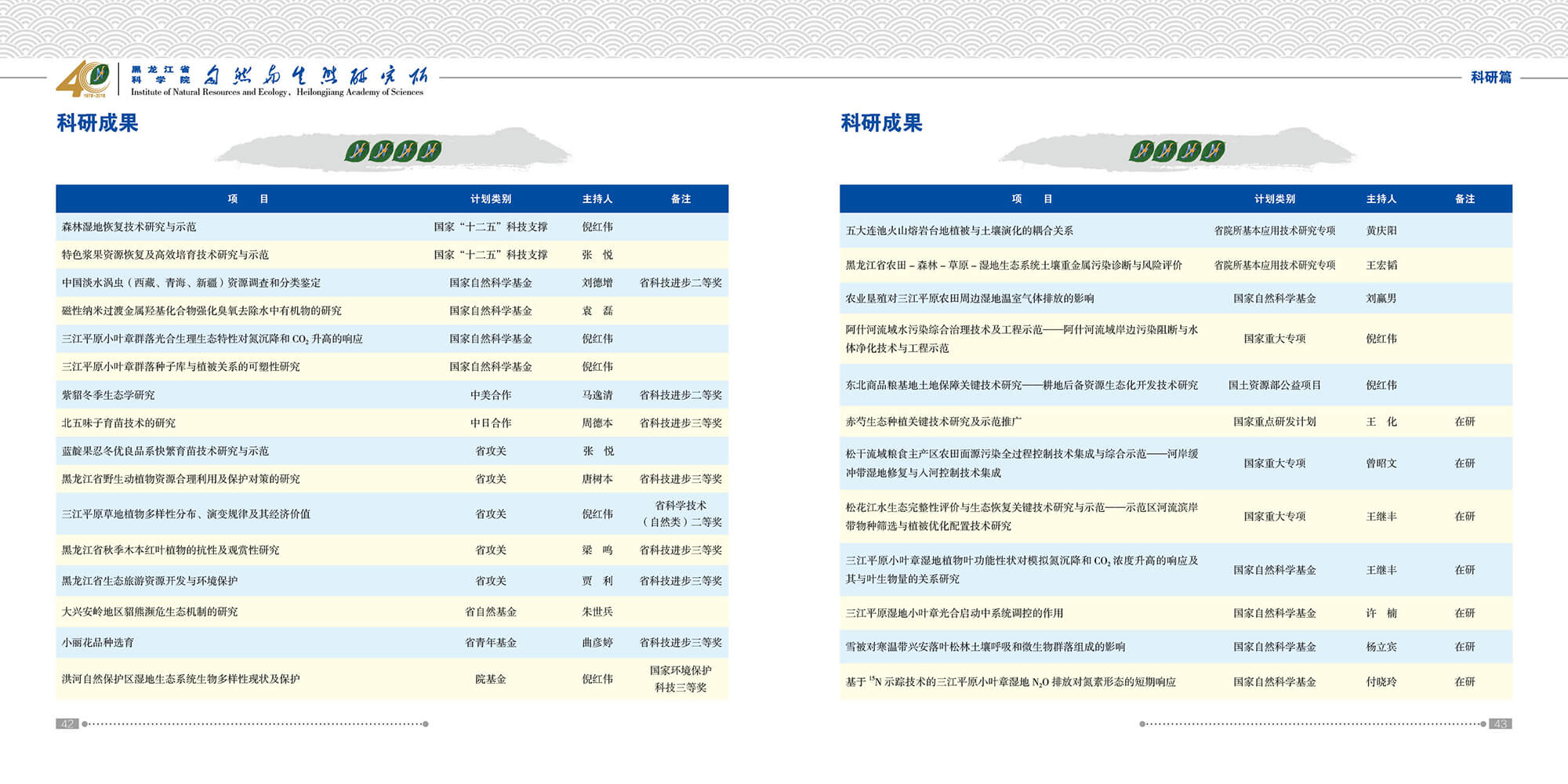Click the host name 马逸清
This screenshot has width=1568, height=784.
[x=597, y=395]
